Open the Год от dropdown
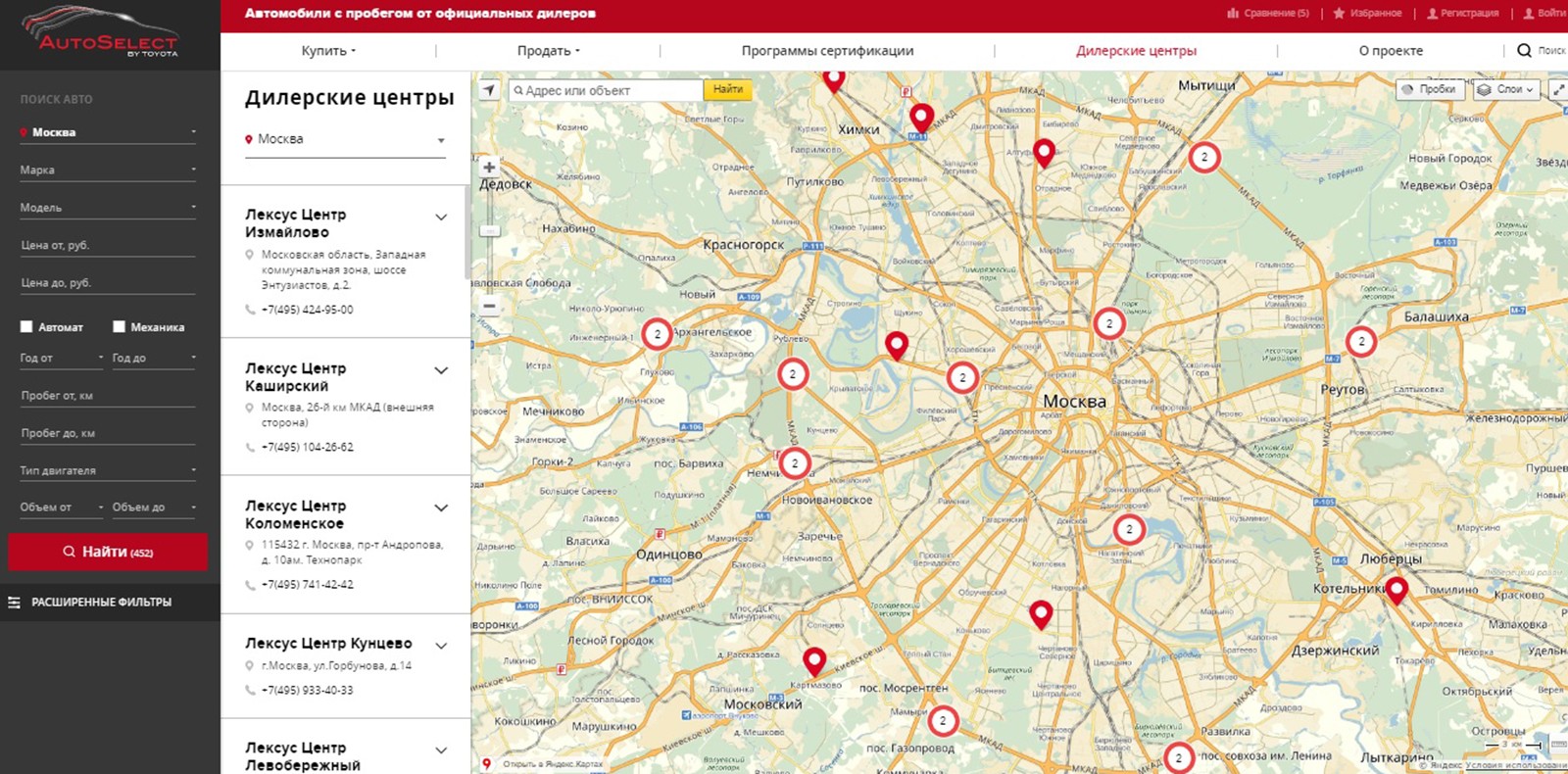1568x774 pixels. tap(61, 359)
